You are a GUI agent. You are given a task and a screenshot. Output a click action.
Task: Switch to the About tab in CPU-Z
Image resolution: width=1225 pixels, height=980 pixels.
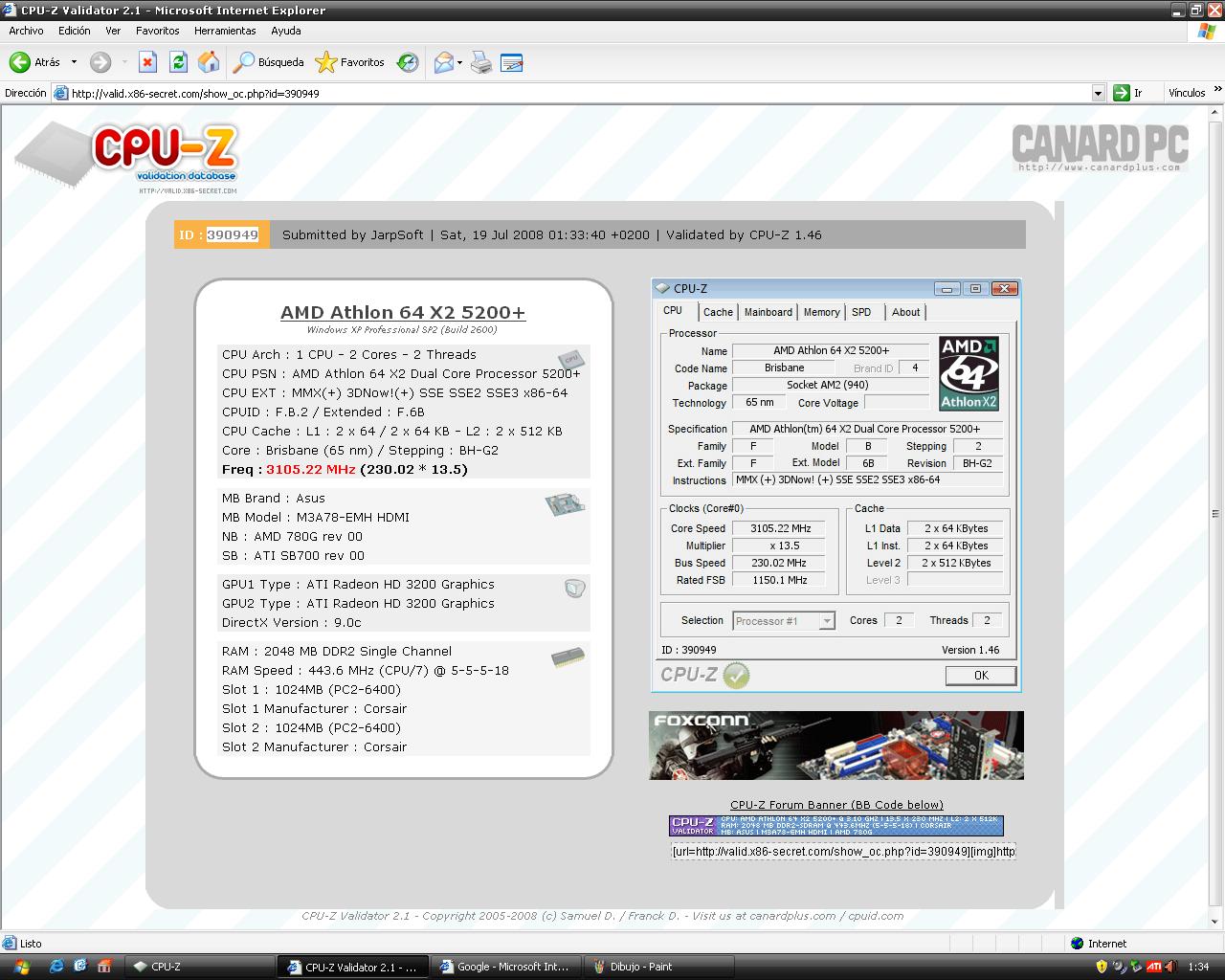point(905,312)
